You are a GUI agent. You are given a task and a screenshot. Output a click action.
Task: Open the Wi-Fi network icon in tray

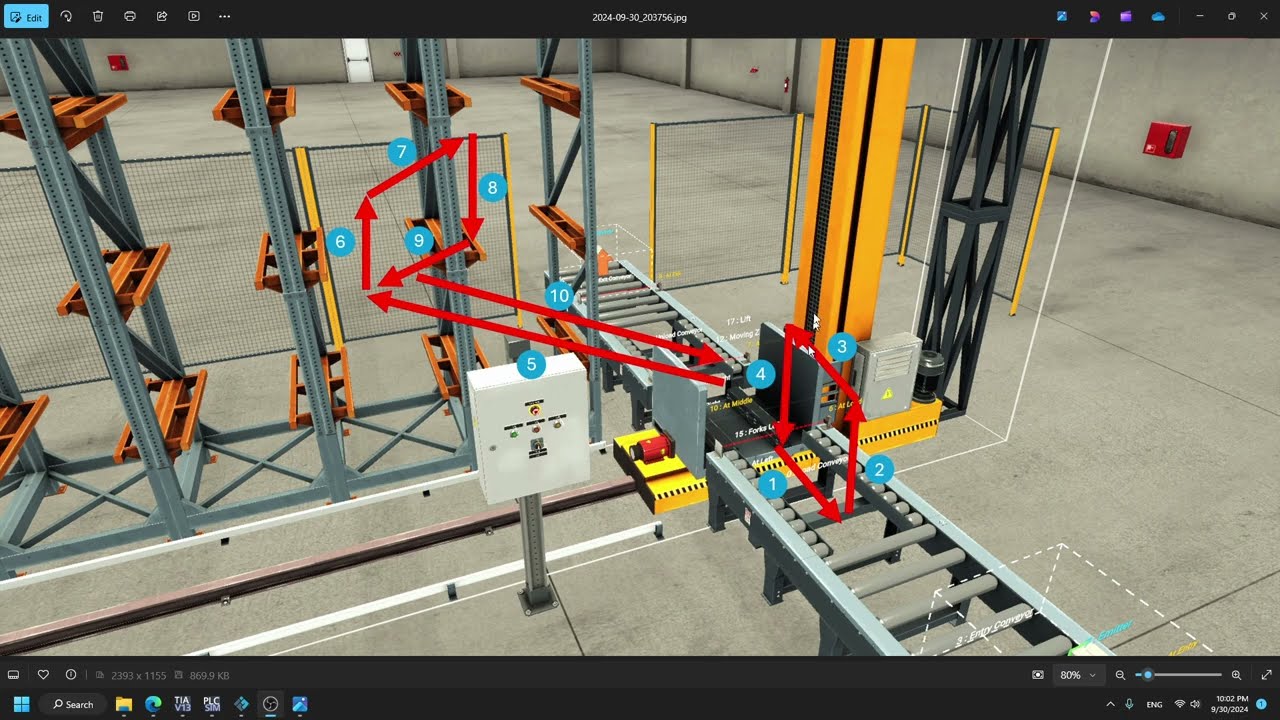(1180, 704)
